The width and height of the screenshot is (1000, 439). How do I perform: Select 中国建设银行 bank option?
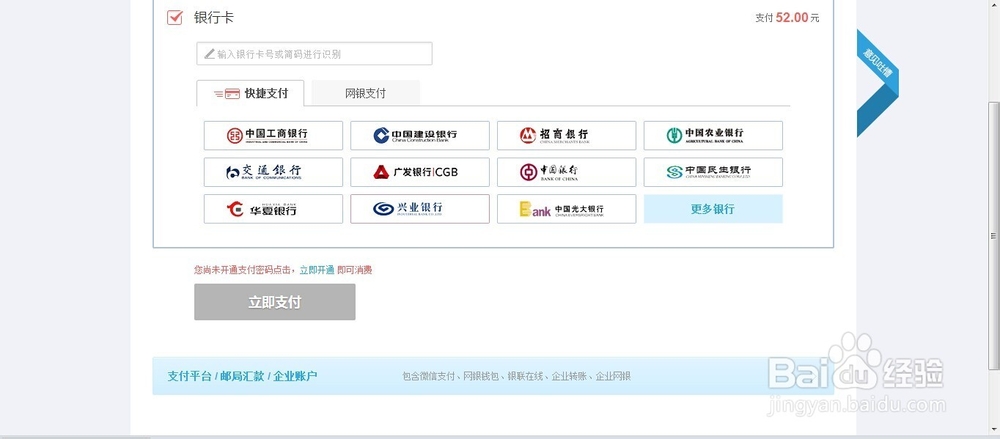point(420,135)
